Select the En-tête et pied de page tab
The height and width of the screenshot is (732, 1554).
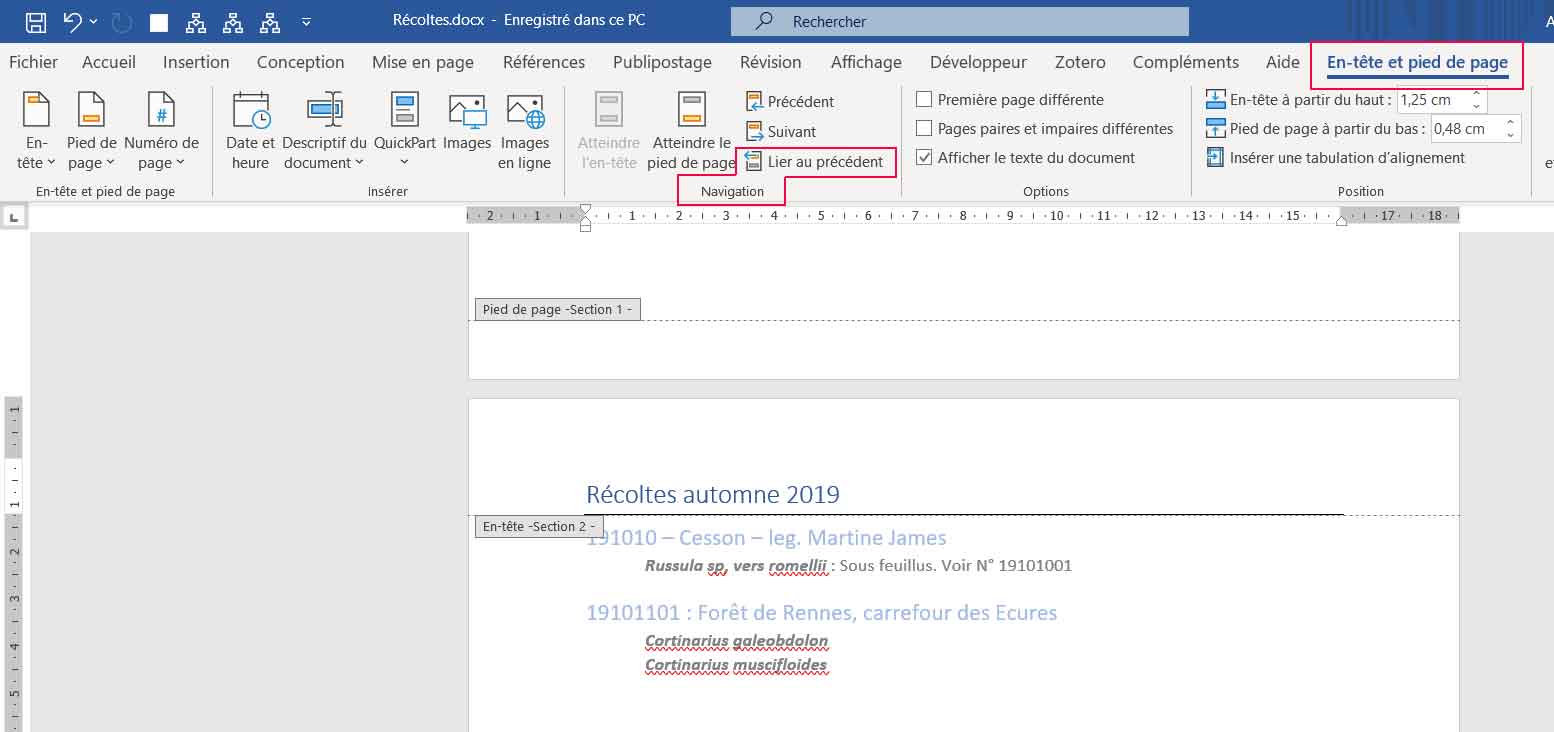[1417, 63]
